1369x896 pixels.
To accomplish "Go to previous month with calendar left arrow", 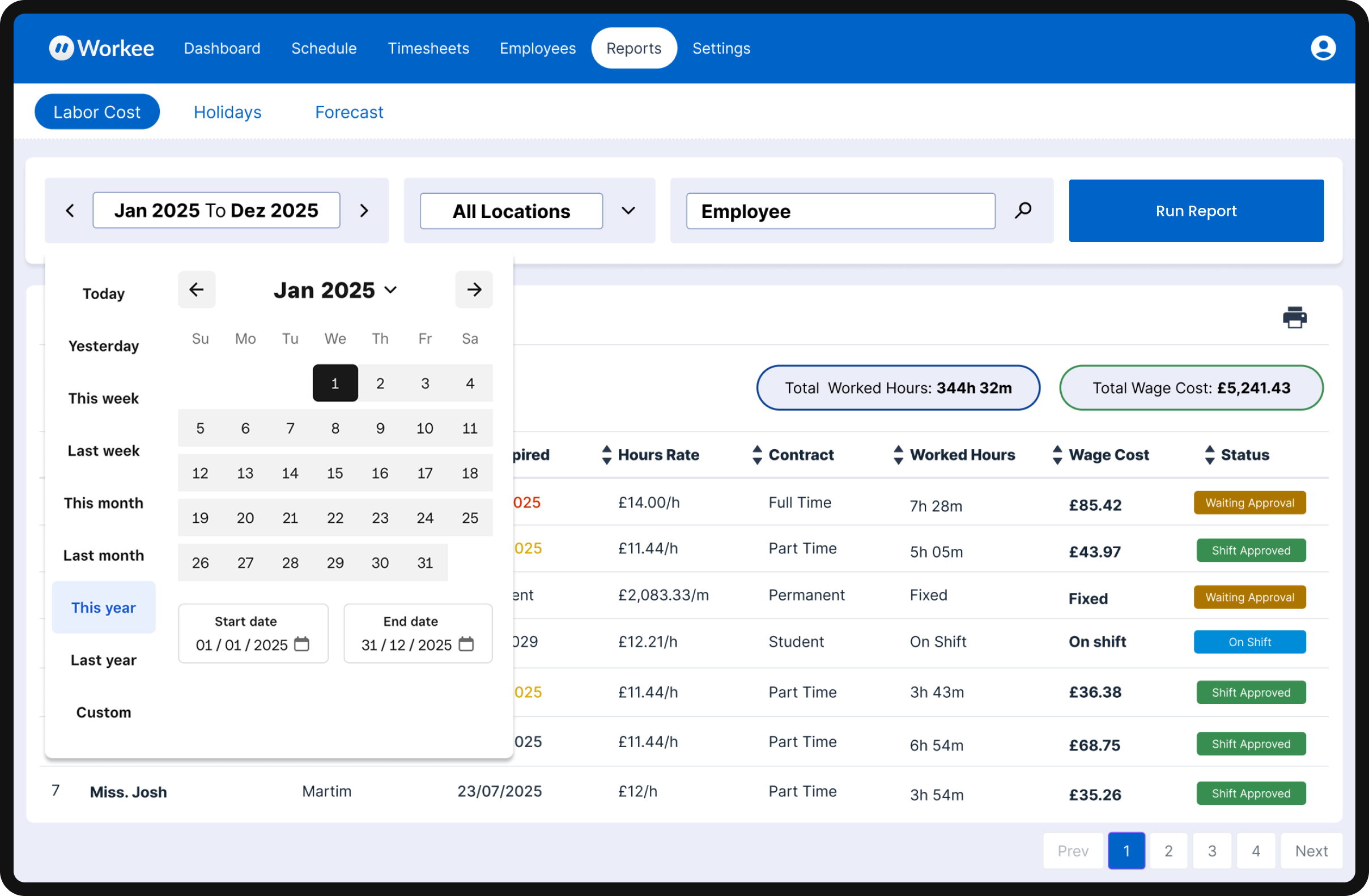I will [197, 289].
